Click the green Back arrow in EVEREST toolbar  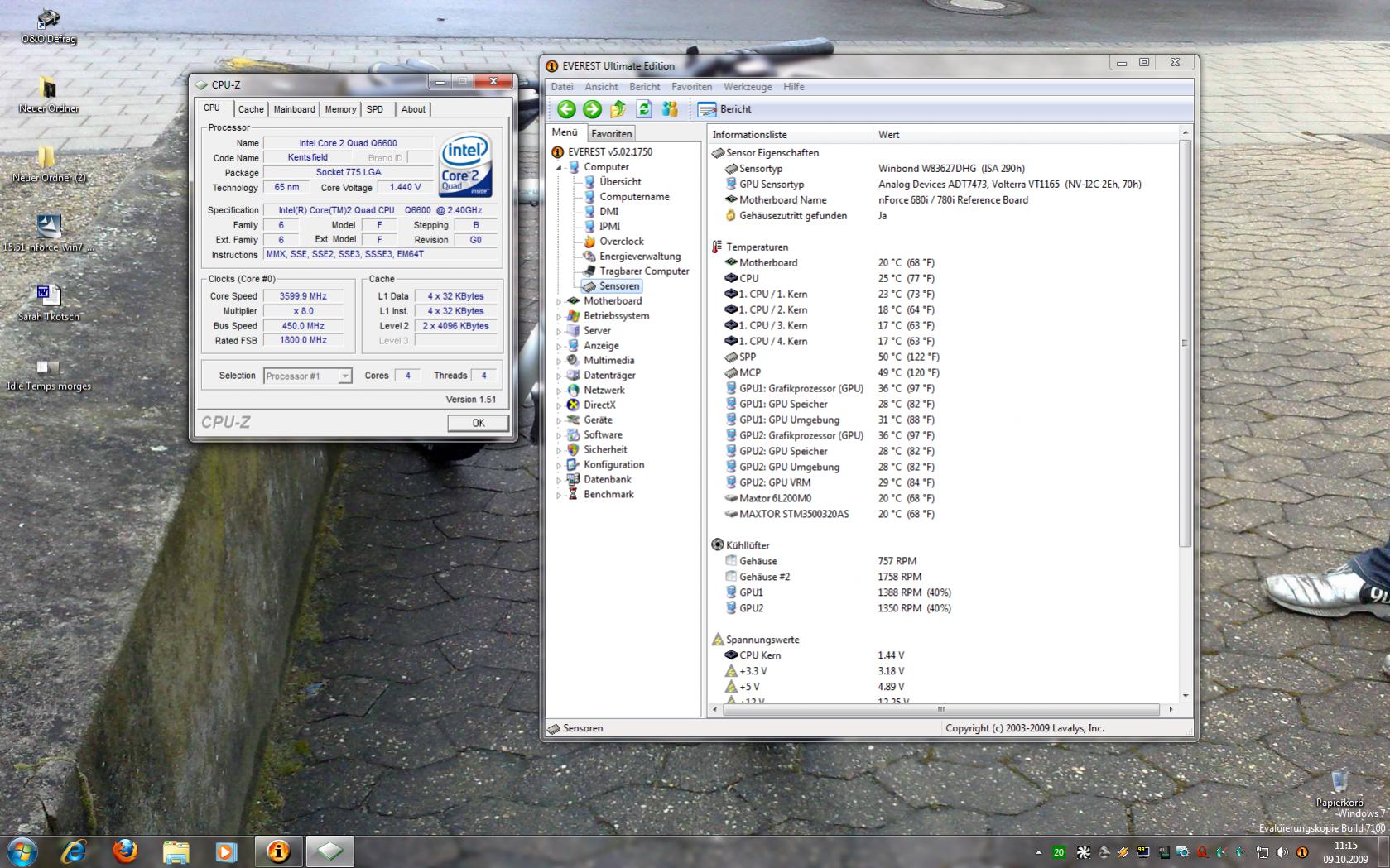point(566,109)
